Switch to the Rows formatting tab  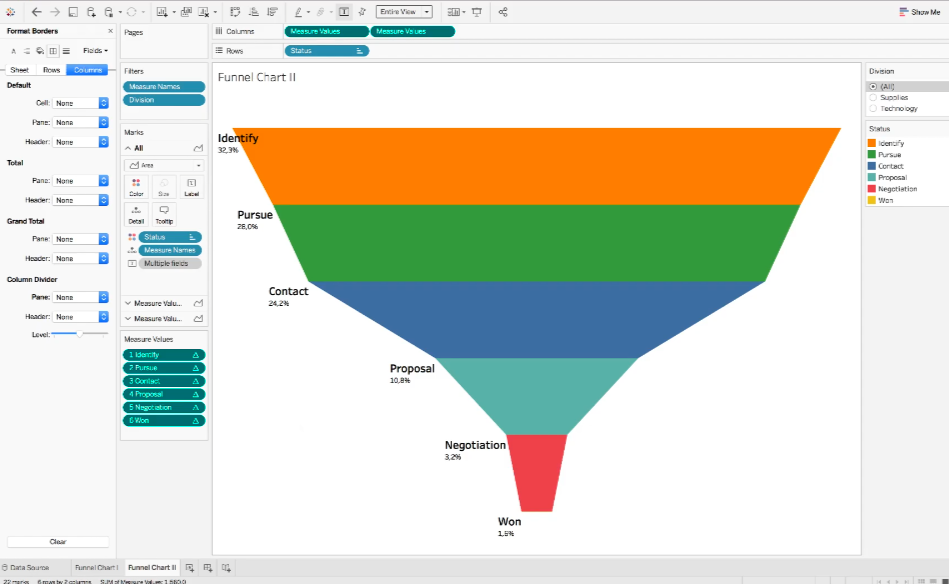(51, 70)
